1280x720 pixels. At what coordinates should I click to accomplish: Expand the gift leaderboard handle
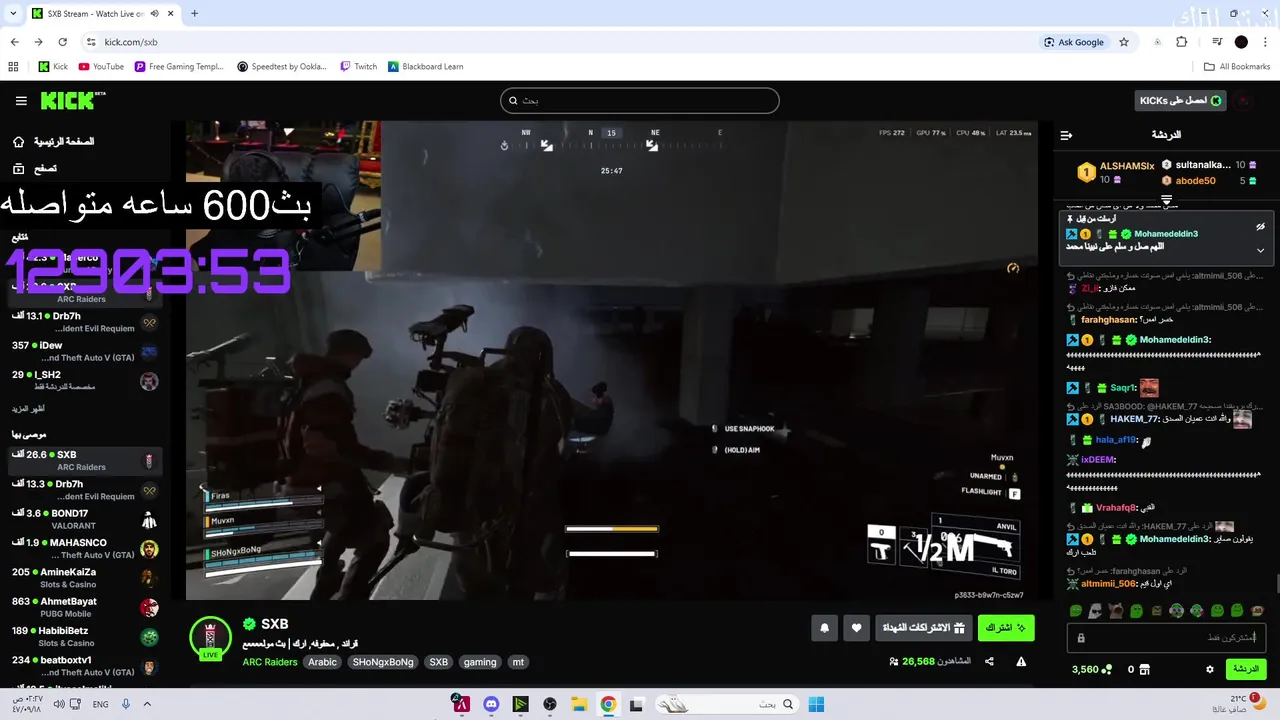click(x=1166, y=200)
